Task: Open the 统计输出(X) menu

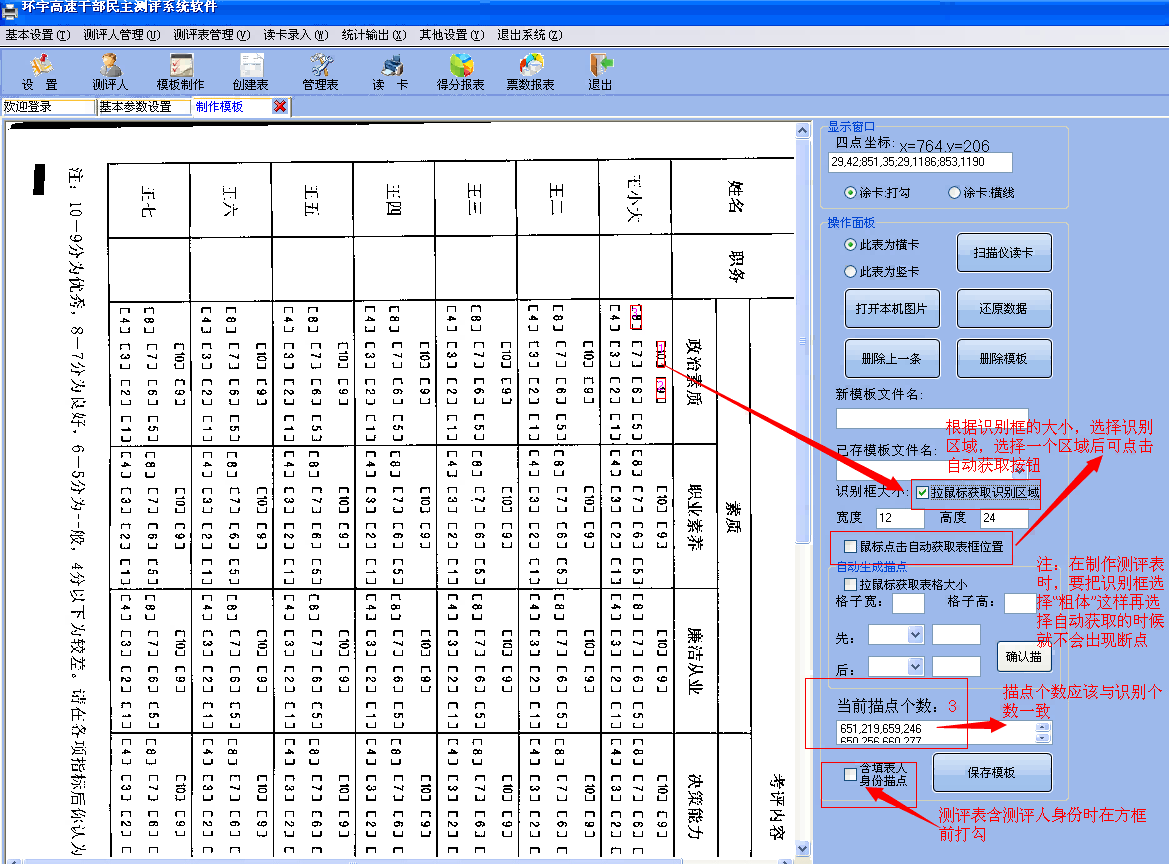Action: point(374,35)
